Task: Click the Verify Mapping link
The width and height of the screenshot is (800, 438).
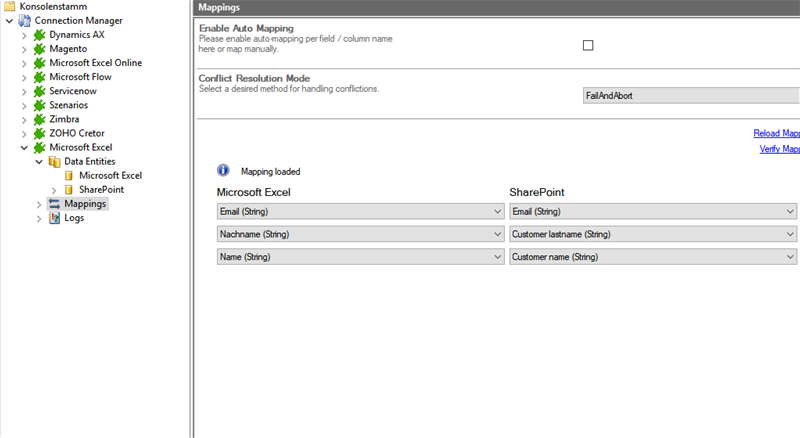Action: coord(779,149)
